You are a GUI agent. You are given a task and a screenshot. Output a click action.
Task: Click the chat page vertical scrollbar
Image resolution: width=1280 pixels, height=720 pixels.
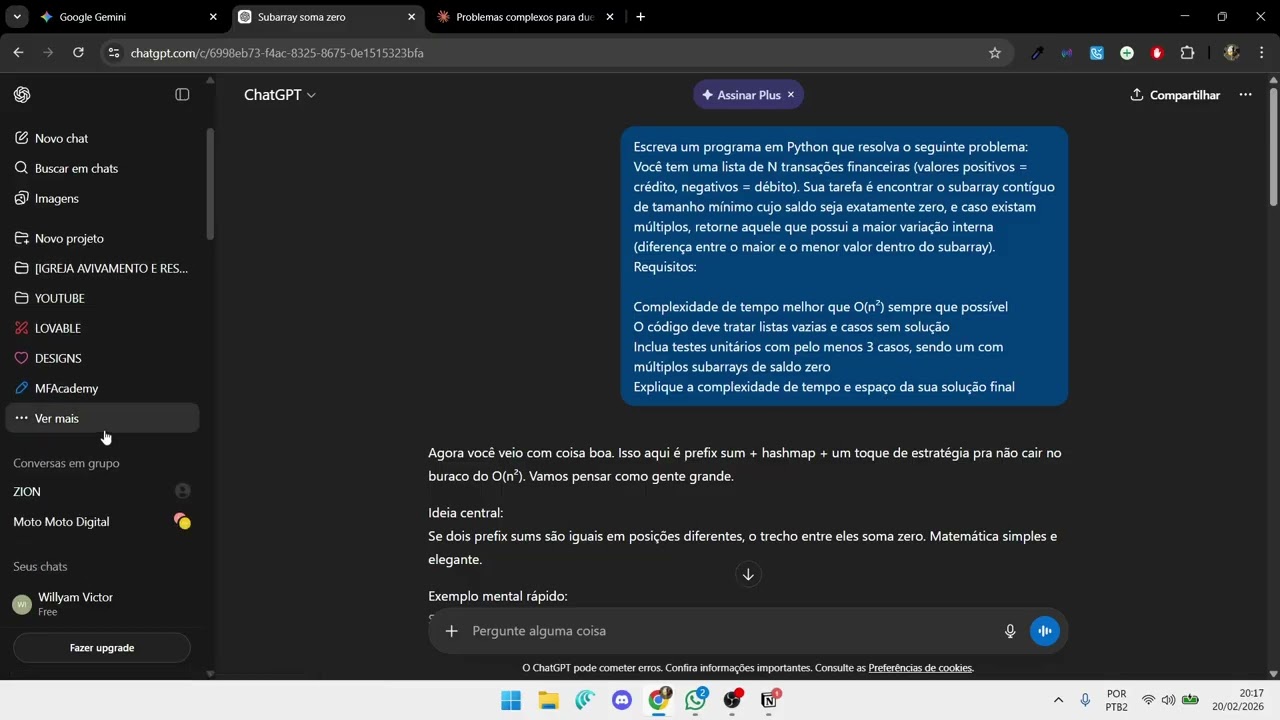(x=1273, y=148)
